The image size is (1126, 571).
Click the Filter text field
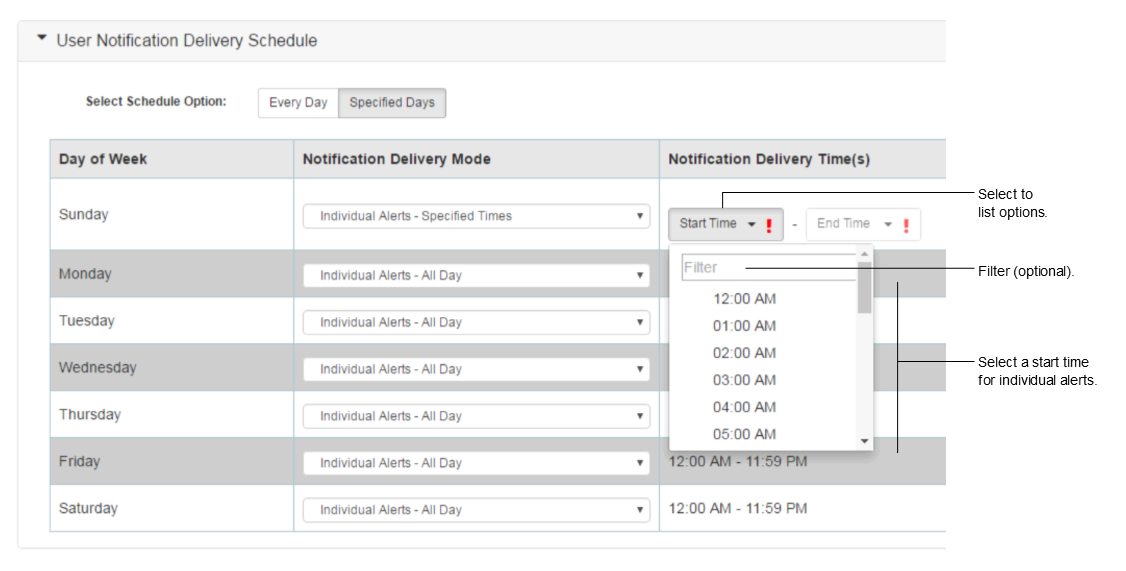768,267
